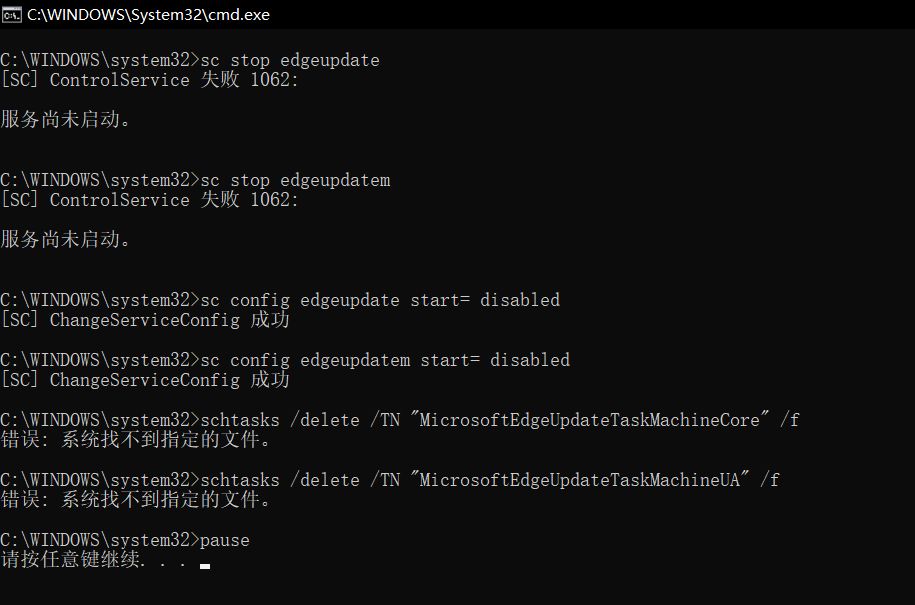915x605 pixels.
Task: Click the ControlService 1062 failure under the edgeupdate stop command
Action: tap(150, 80)
